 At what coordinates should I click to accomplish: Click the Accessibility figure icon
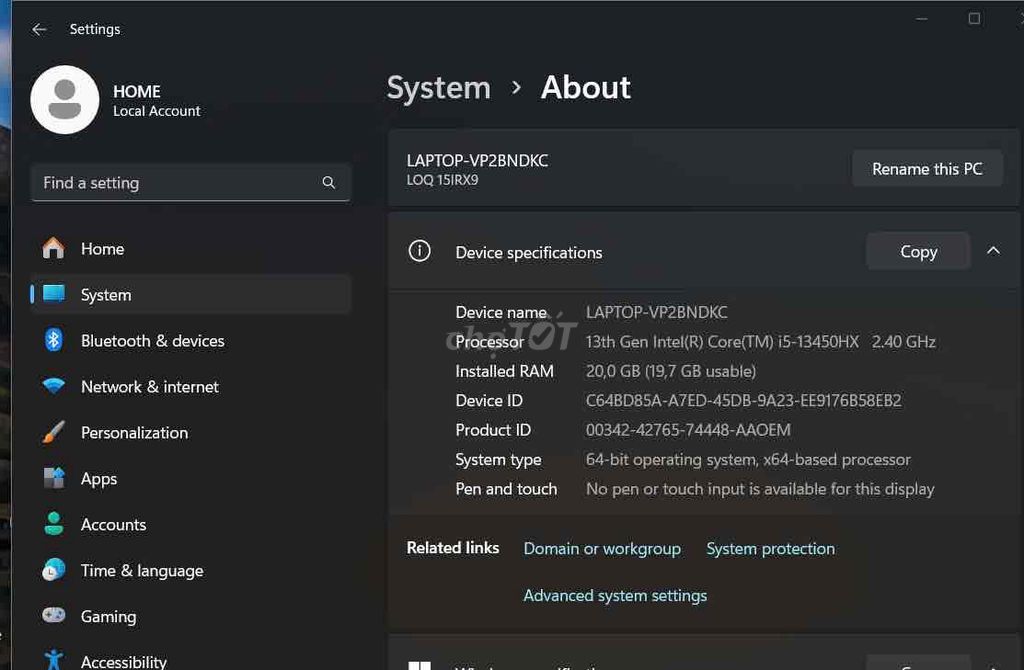(x=54, y=660)
